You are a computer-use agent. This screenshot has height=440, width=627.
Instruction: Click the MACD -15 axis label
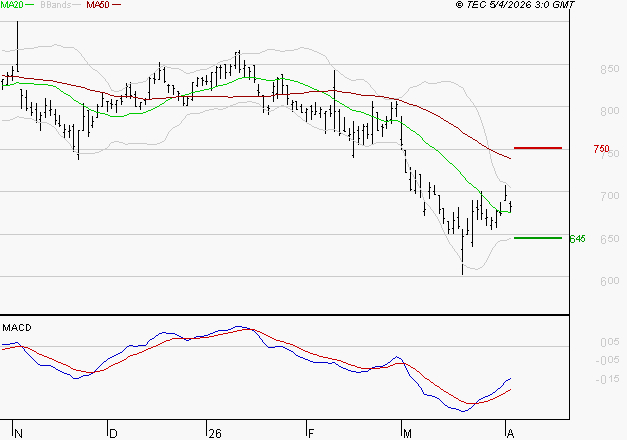(608, 379)
